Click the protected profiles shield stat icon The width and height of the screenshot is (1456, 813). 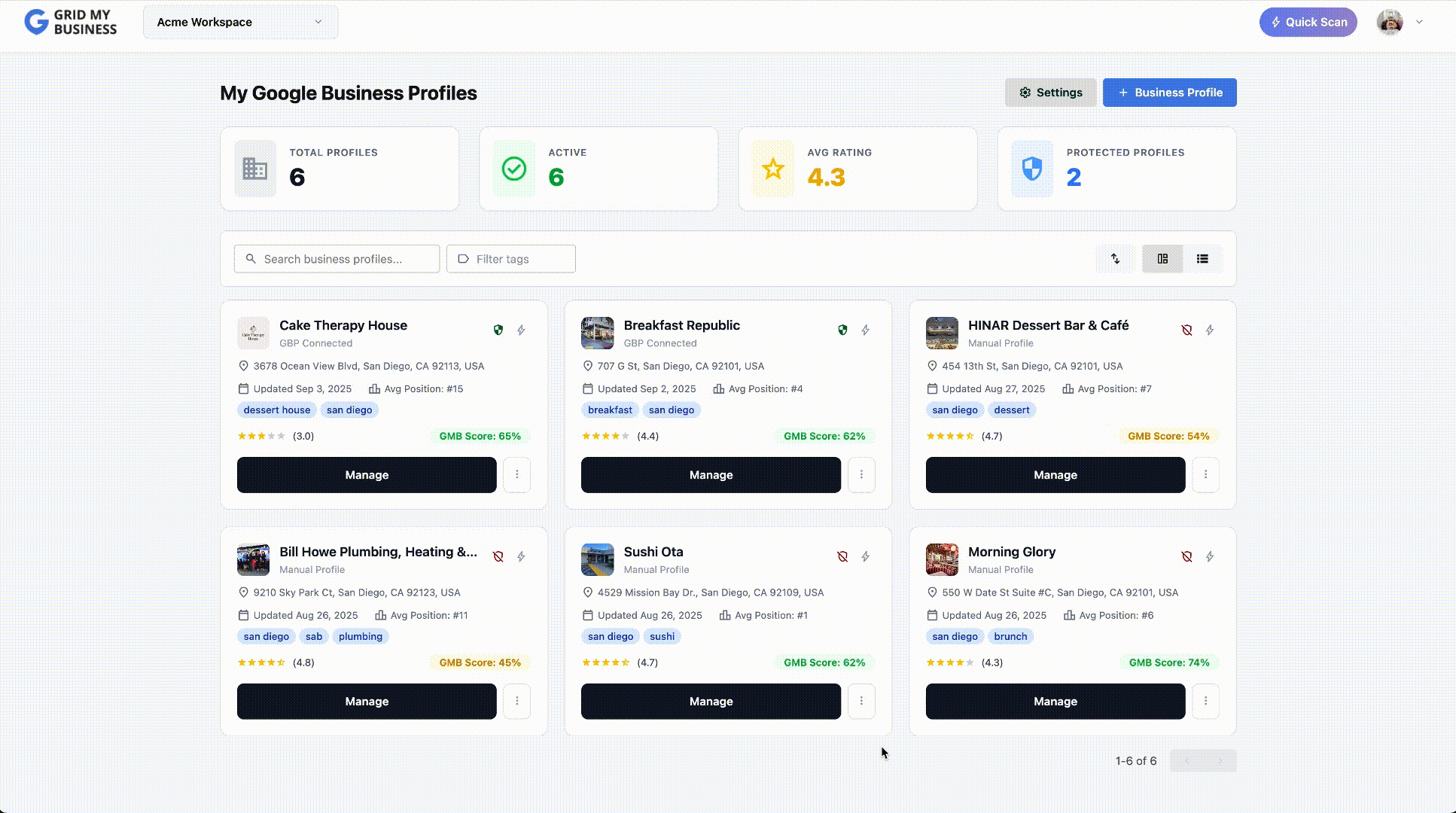pos(1031,169)
